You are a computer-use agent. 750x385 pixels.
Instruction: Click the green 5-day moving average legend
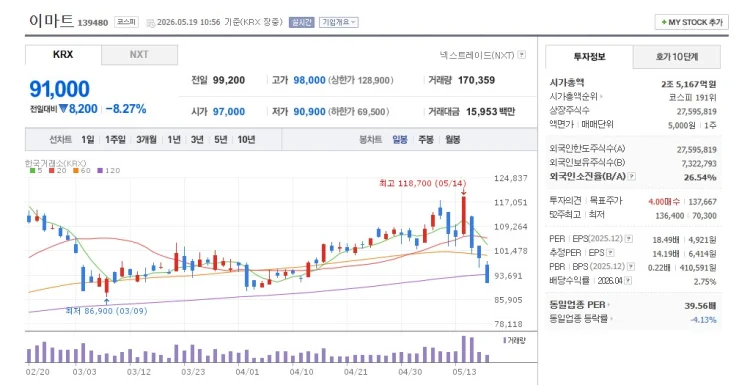(x=36, y=170)
